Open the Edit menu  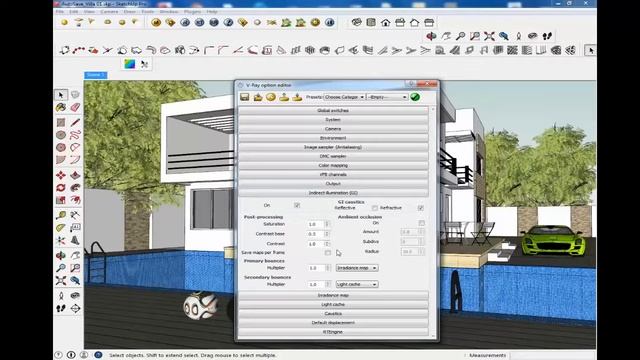[x=74, y=11]
